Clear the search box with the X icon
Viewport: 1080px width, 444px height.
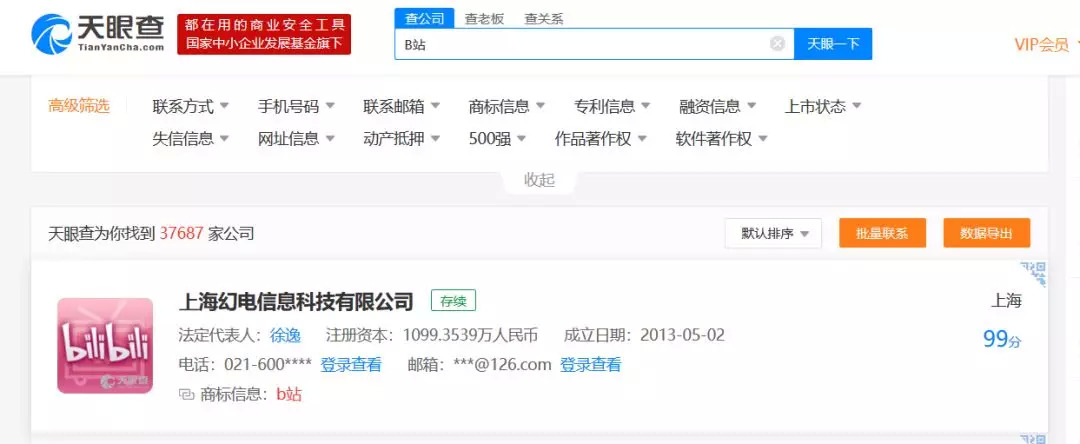pos(777,44)
